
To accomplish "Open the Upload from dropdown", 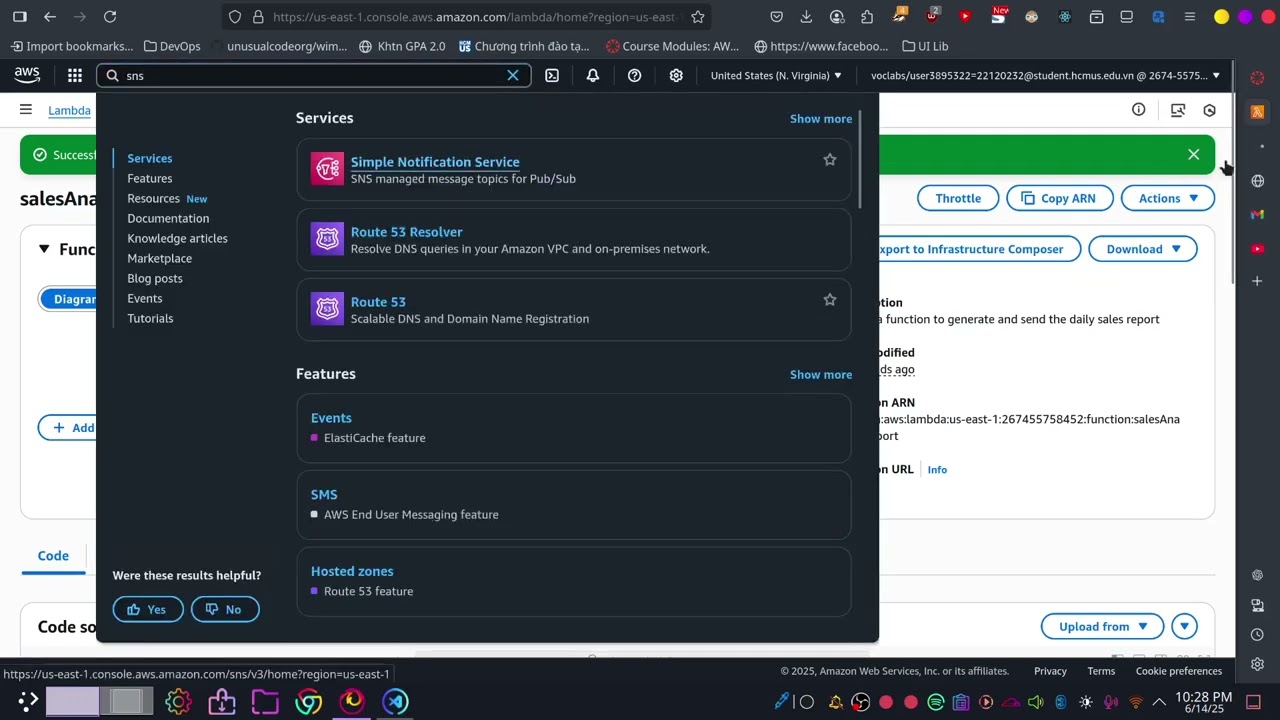I will (x=1103, y=627).
